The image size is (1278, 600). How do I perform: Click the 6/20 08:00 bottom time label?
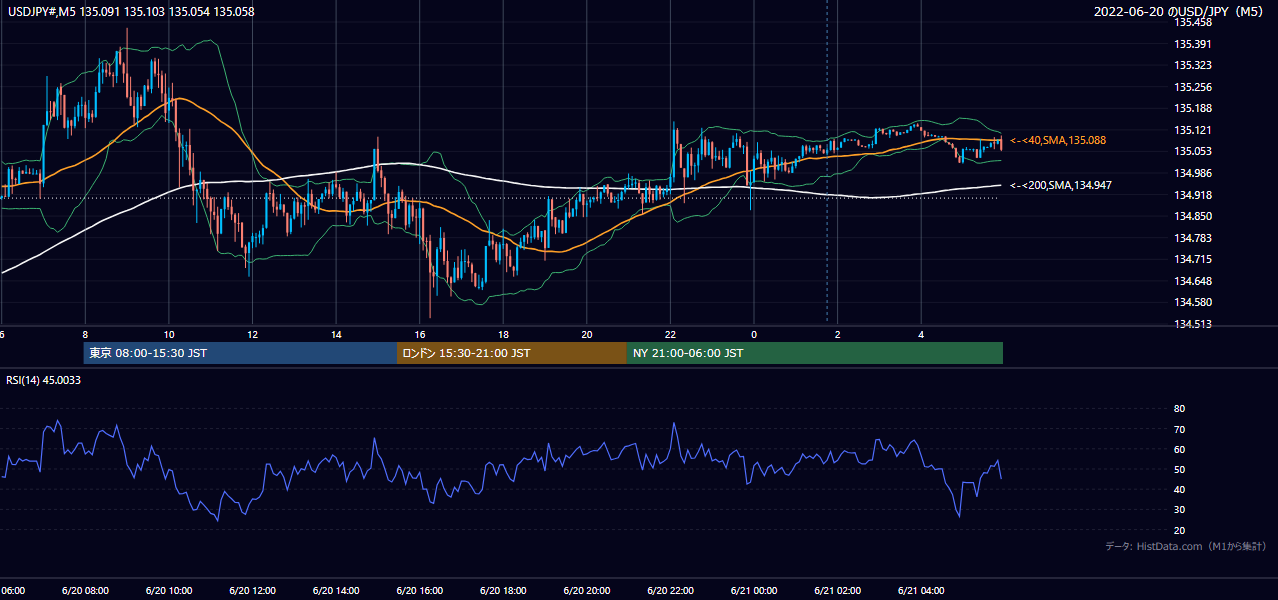(x=85, y=591)
